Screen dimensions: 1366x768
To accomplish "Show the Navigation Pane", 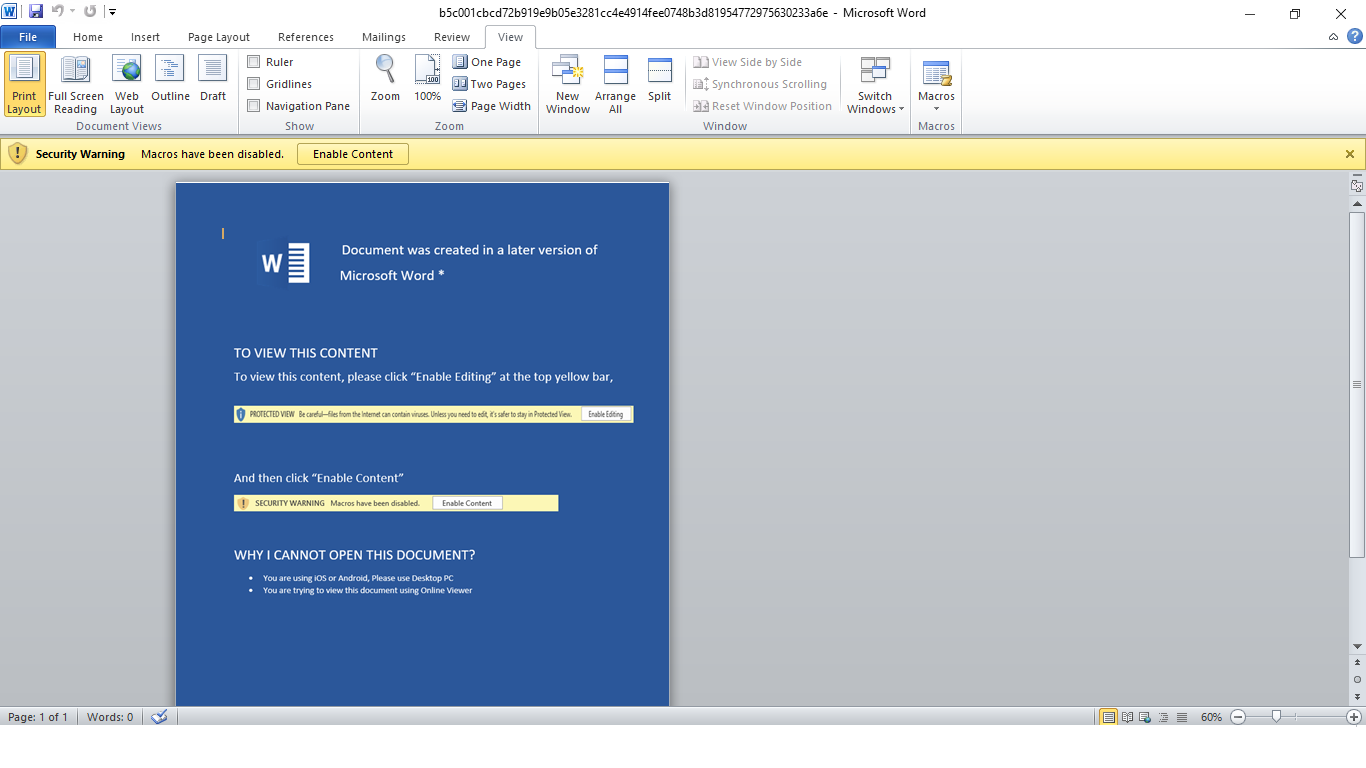I will click(x=253, y=105).
